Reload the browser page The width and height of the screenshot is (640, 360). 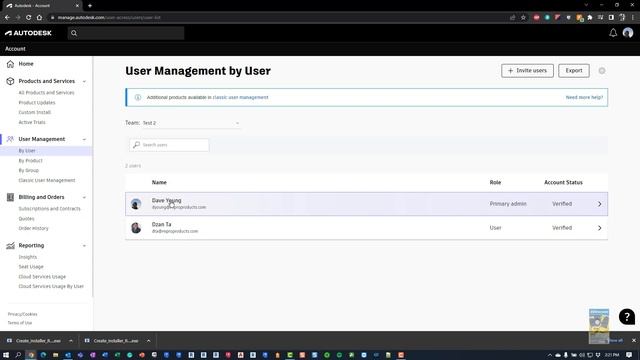click(x=29, y=18)
